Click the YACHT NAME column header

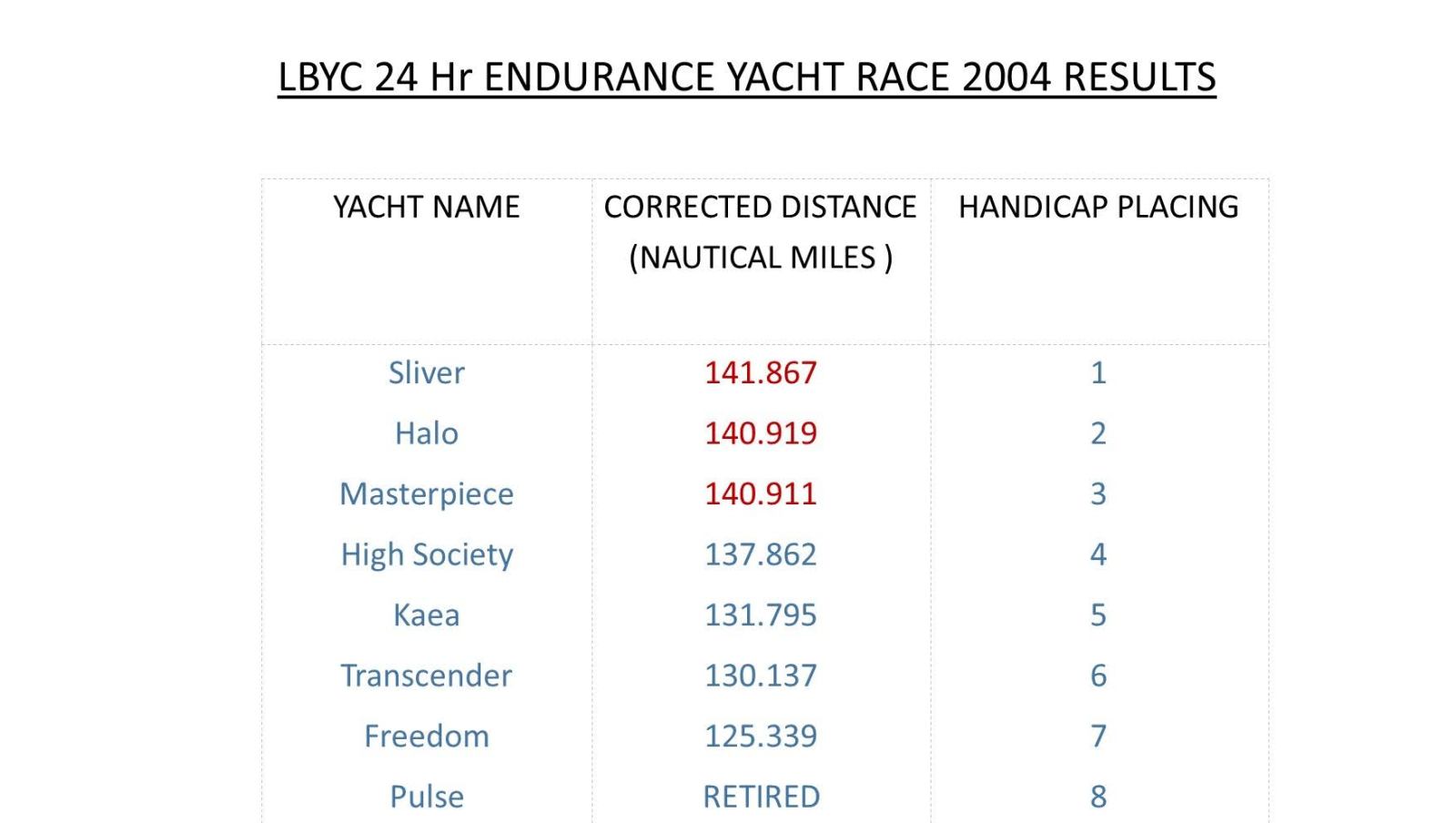(x=426, y=208)
